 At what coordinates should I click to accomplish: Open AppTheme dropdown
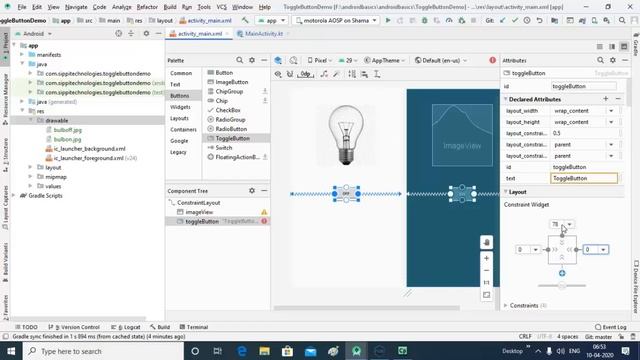384,60
